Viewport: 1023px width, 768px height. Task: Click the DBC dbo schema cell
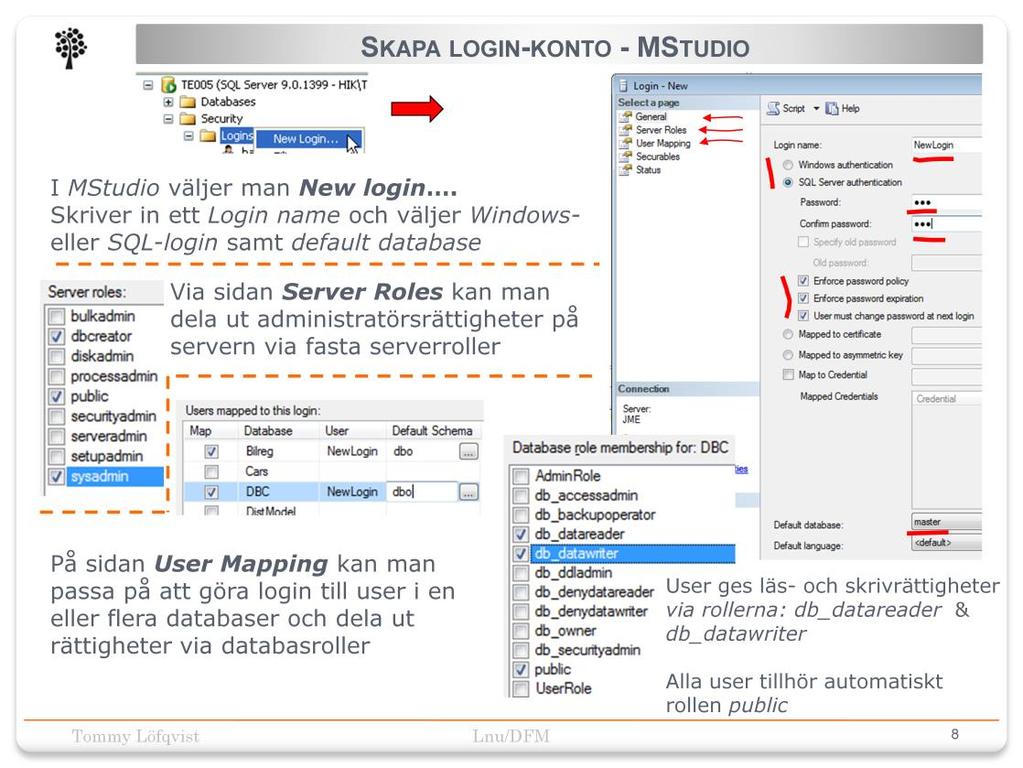pyautogui.click(x=422, y=492)
